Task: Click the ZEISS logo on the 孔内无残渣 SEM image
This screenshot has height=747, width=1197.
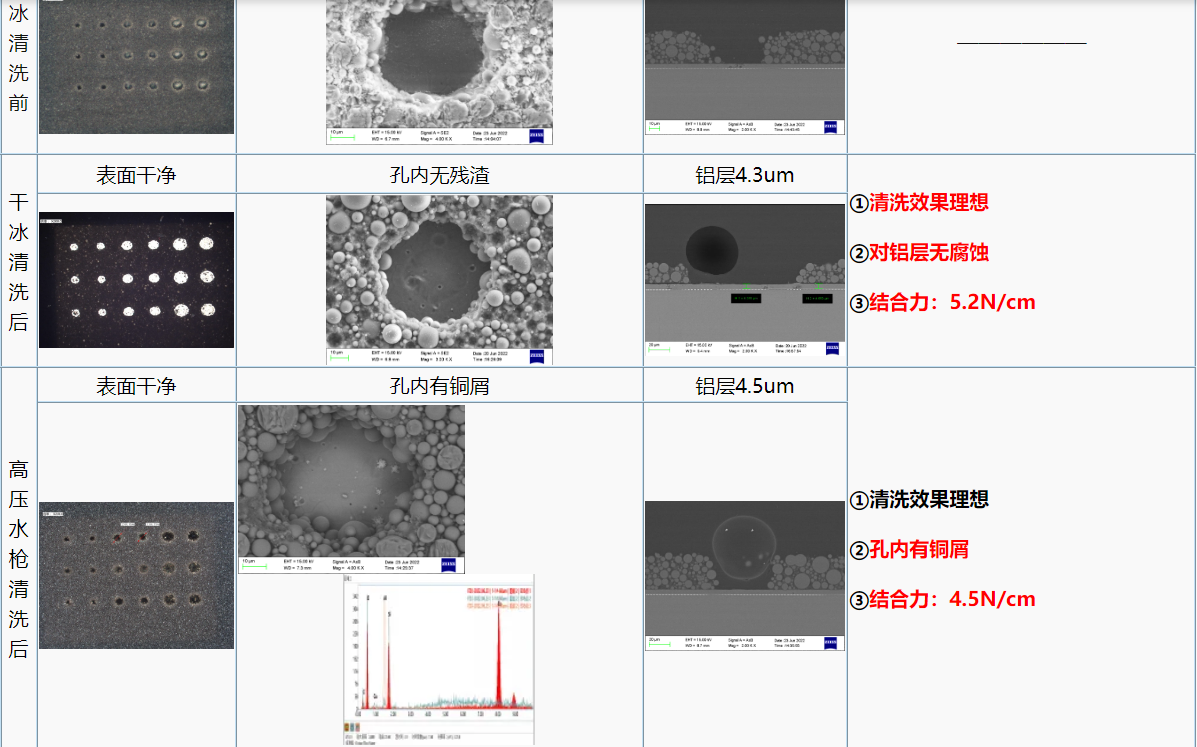Action: click(x=537, y=357)
